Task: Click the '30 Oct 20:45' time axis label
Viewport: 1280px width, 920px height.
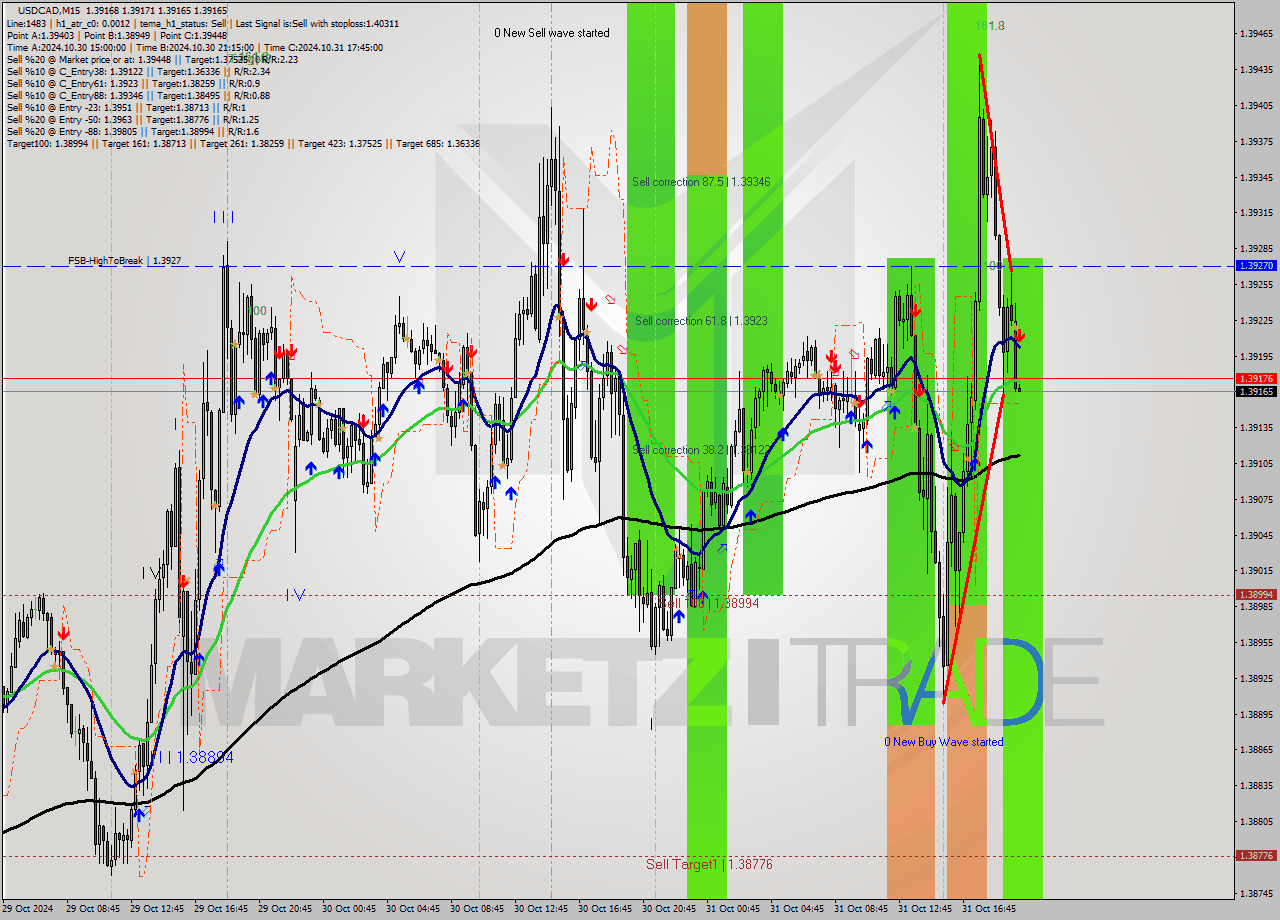Action: 670,909
